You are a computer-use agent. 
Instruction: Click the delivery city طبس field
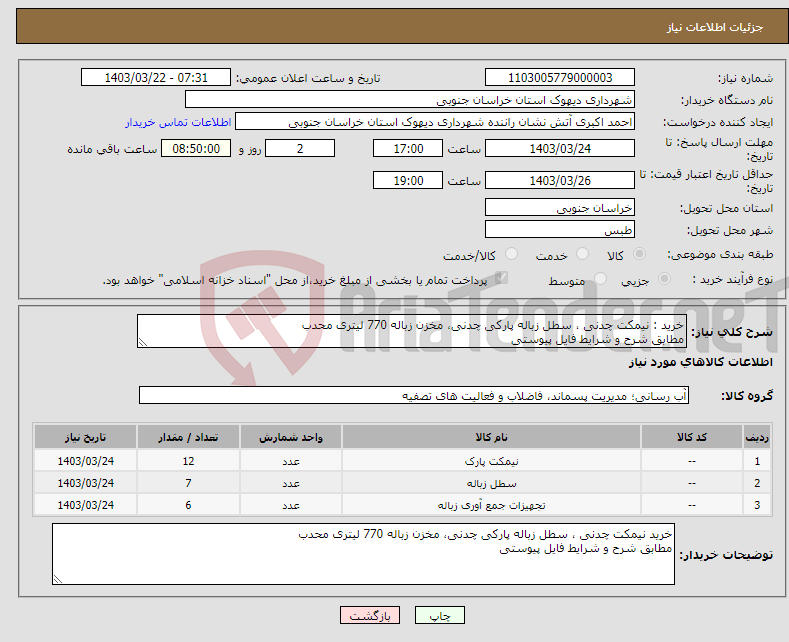pos(560,229)
